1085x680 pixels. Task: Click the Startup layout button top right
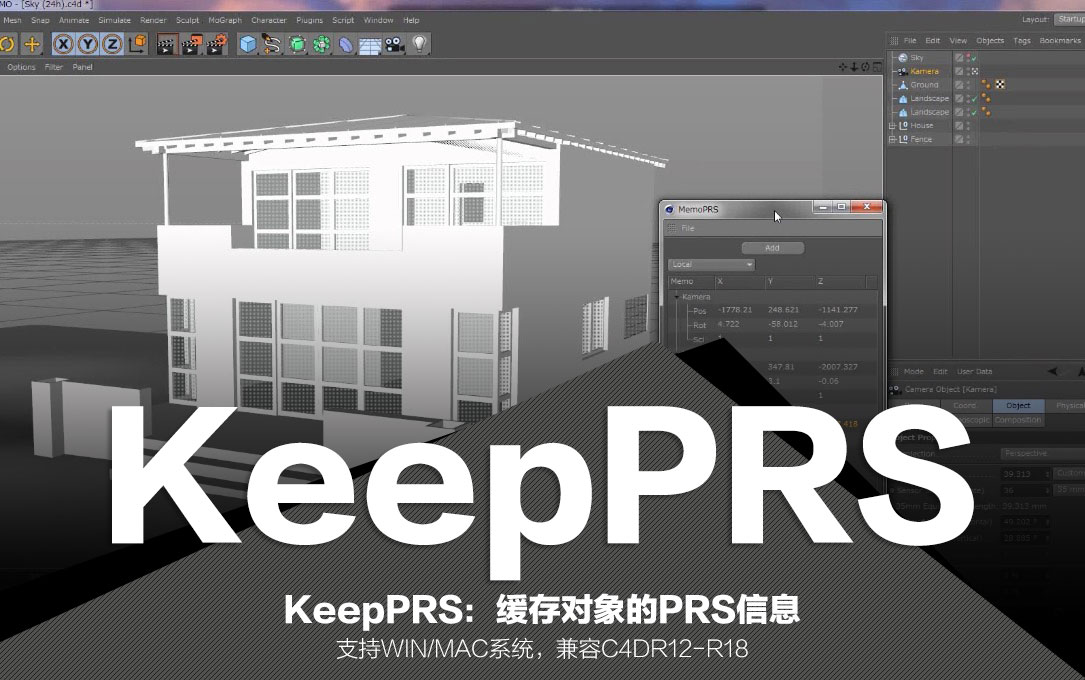pos(1071,17)
